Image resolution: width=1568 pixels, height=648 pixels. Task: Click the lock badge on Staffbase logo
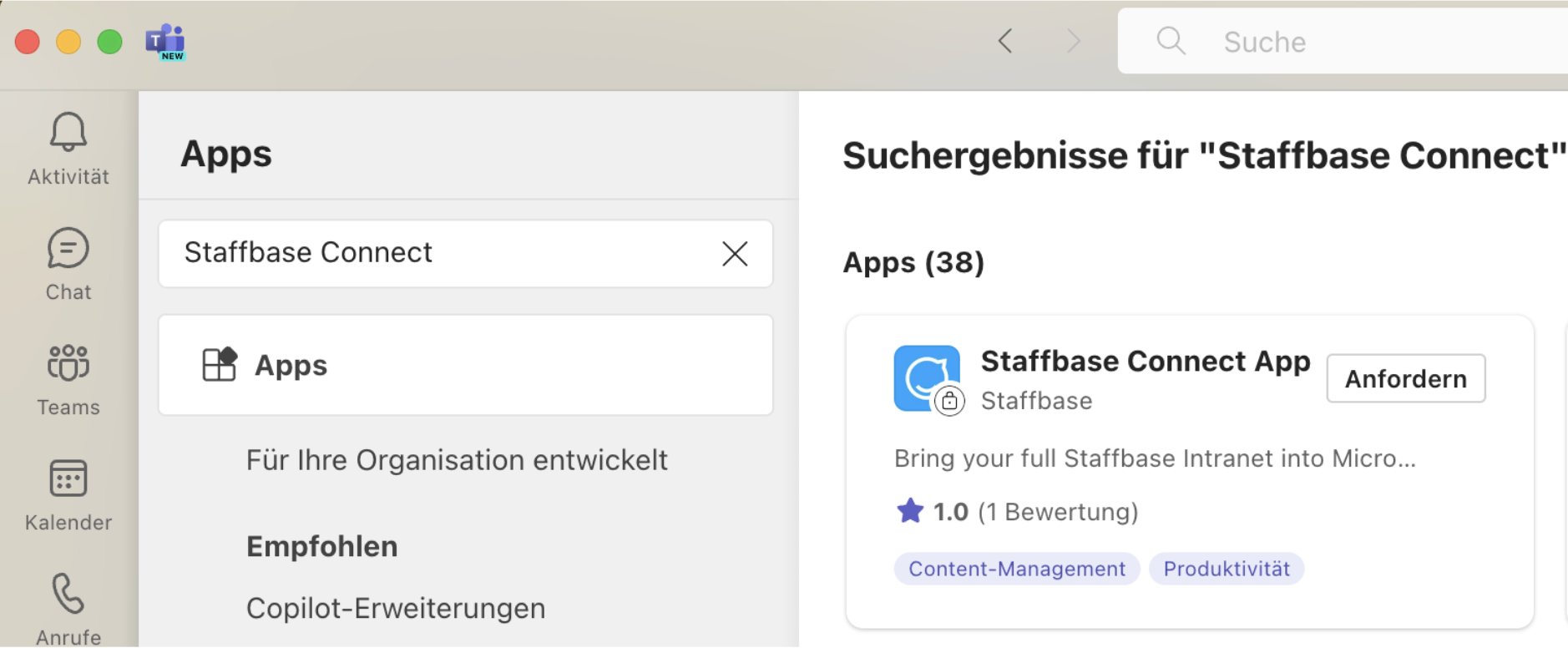tap(949, 402)
